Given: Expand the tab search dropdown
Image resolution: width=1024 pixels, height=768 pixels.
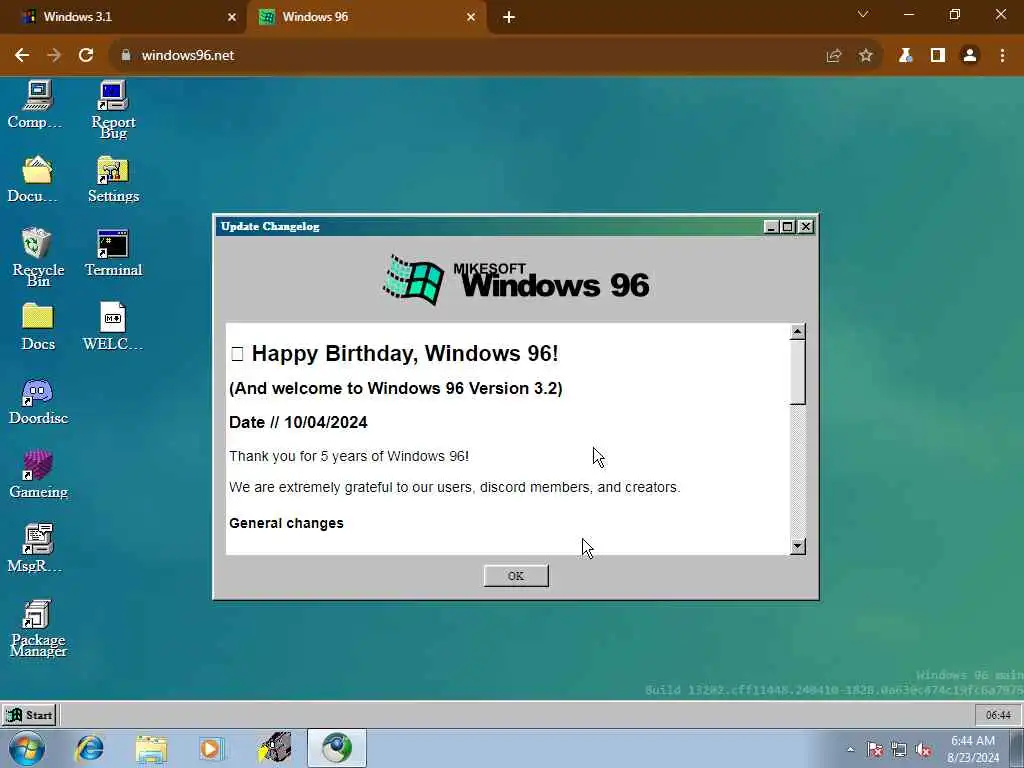Looking at the screenshot, I should [x=863, y=14].
